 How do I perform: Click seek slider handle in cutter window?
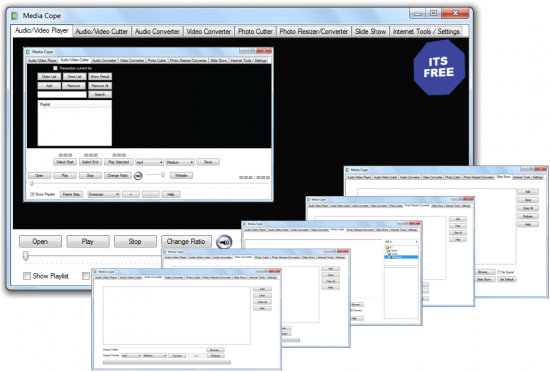(32, 183)
